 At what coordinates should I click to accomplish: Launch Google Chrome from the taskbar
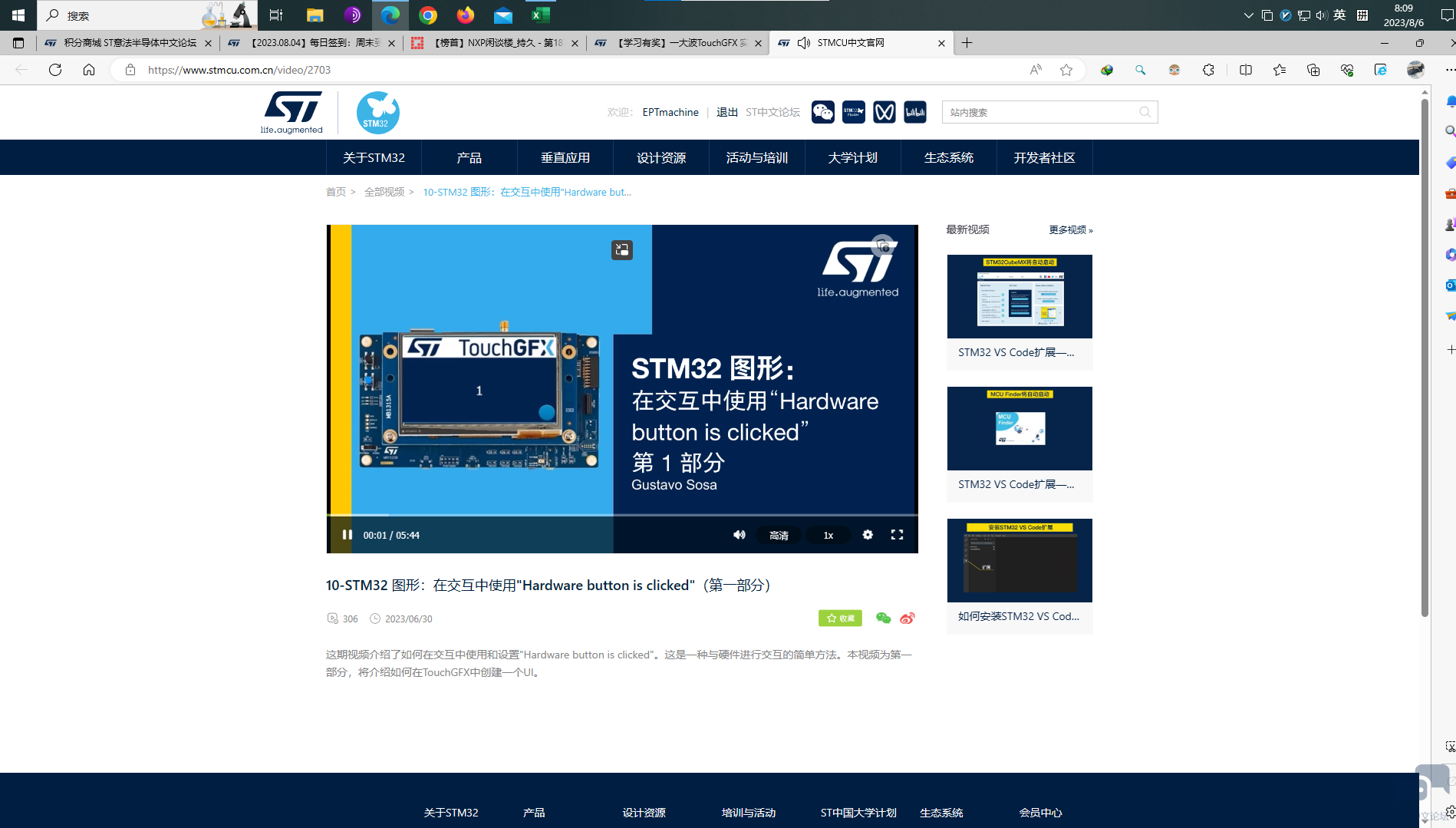[428, 15]
